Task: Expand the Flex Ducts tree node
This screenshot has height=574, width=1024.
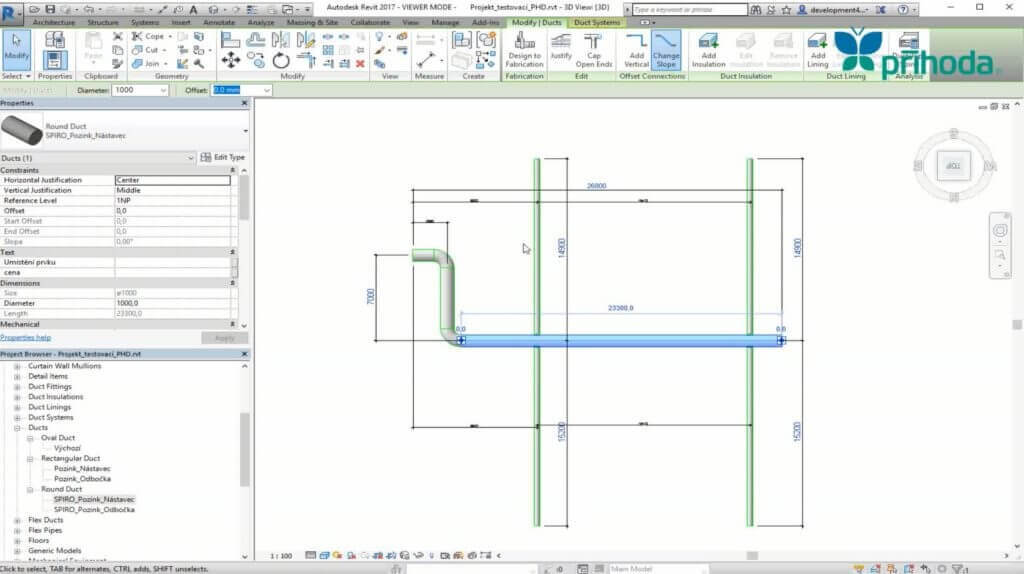Action: point(17,520)
